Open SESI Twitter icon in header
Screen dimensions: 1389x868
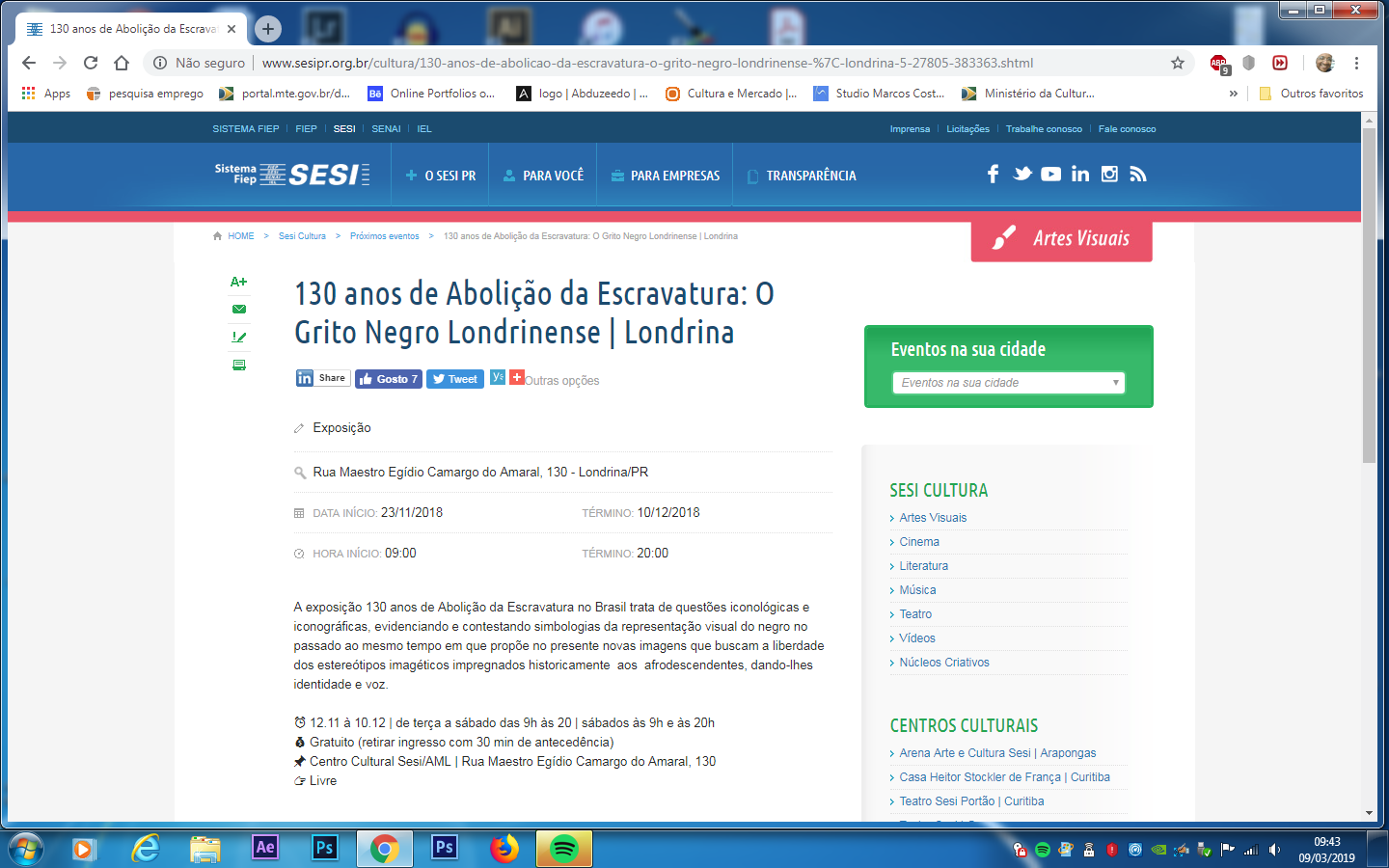pos(1022,174)
